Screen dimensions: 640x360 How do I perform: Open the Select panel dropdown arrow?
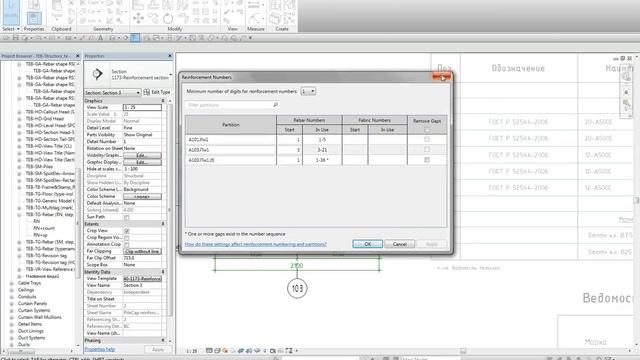(18, 29)
